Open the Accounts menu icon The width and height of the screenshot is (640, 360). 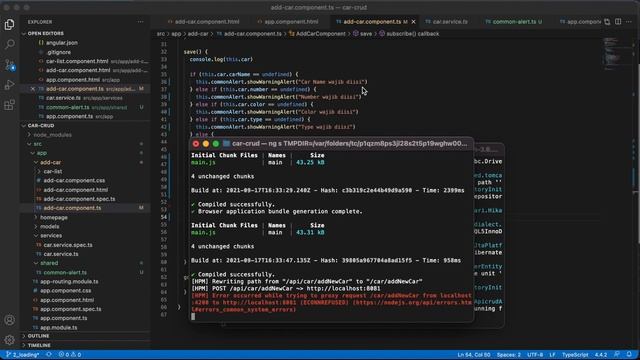(x=9, y=320)
